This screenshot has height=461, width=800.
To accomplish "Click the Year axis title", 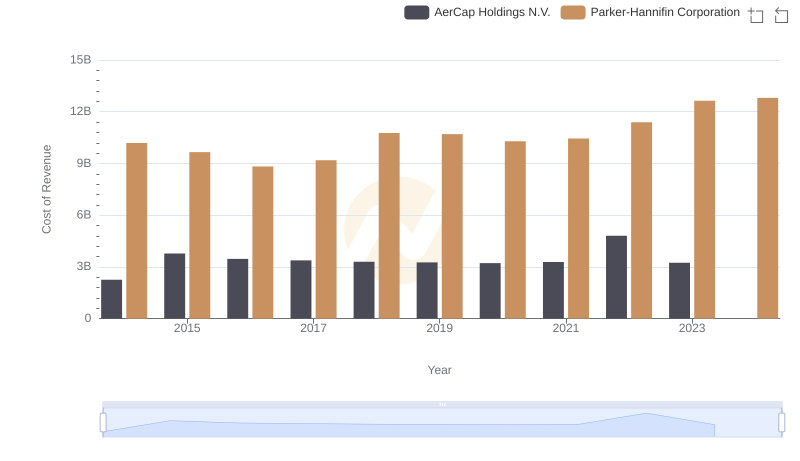I will pos(439,370).
